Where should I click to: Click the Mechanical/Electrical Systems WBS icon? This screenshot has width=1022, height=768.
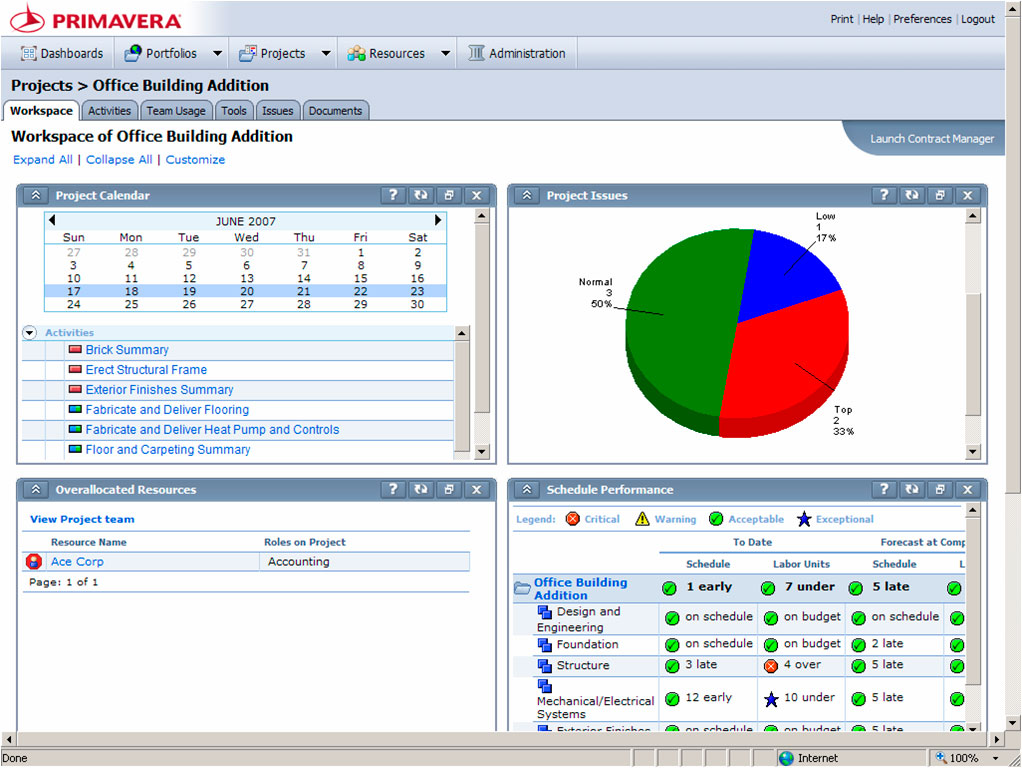(544, 686)
